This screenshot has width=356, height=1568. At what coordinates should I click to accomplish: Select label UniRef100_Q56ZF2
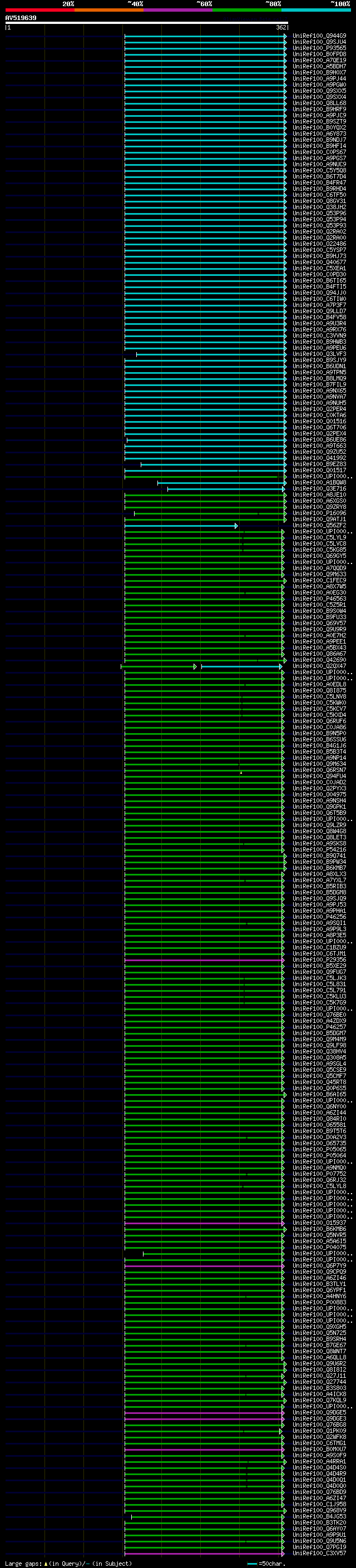(319, 525)
